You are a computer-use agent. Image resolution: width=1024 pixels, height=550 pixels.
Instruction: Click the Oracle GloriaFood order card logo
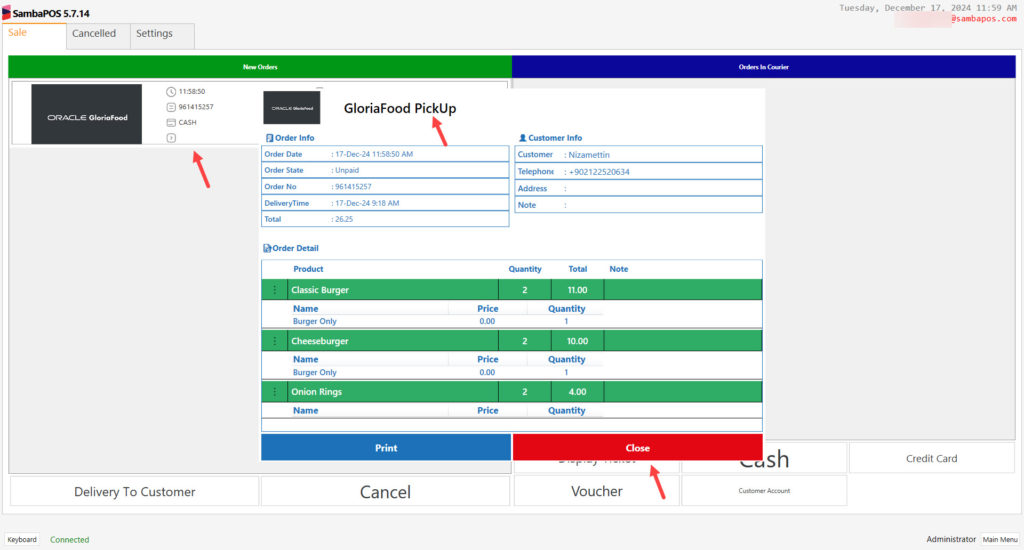(x=86, y=114)
